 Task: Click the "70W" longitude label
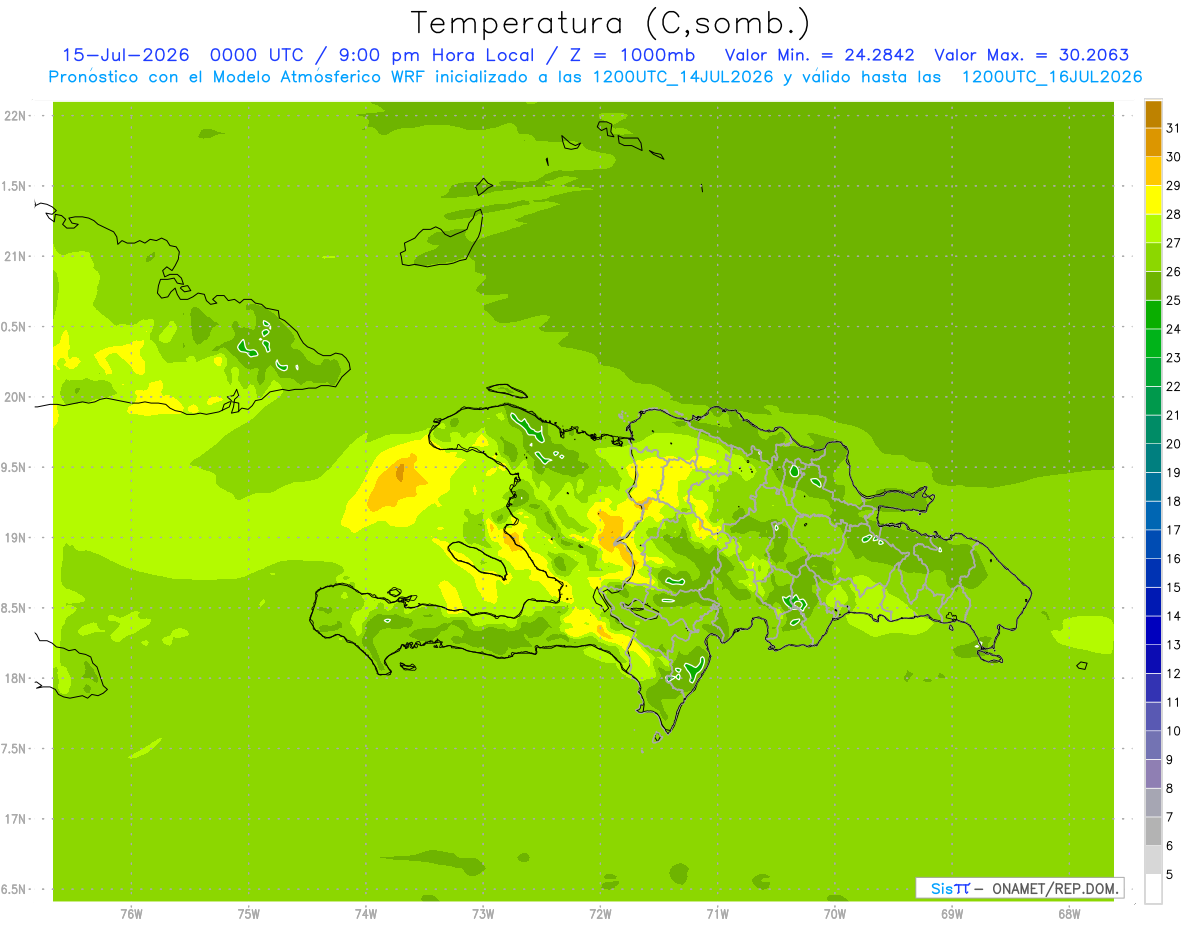tap(834, 914)
